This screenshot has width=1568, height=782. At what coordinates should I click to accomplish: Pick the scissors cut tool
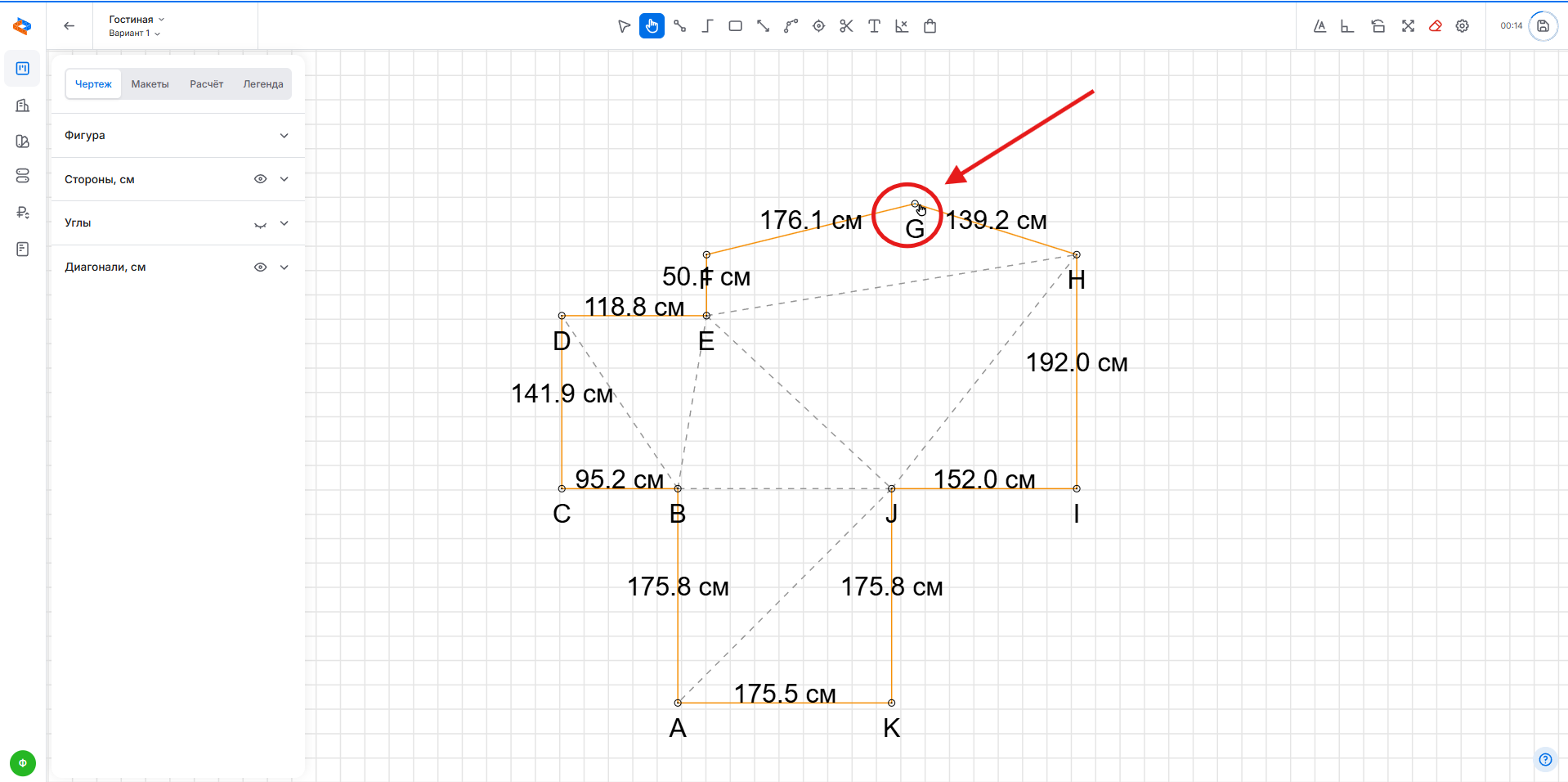(846, 26)
